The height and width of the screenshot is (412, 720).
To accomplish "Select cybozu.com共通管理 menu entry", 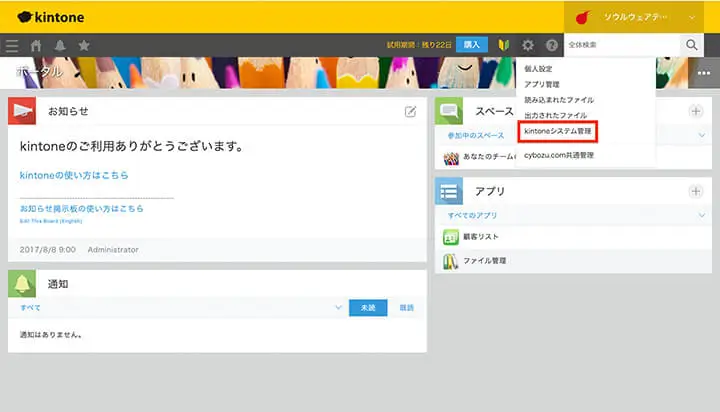I will pyautogui.click(x=559, y=155).
